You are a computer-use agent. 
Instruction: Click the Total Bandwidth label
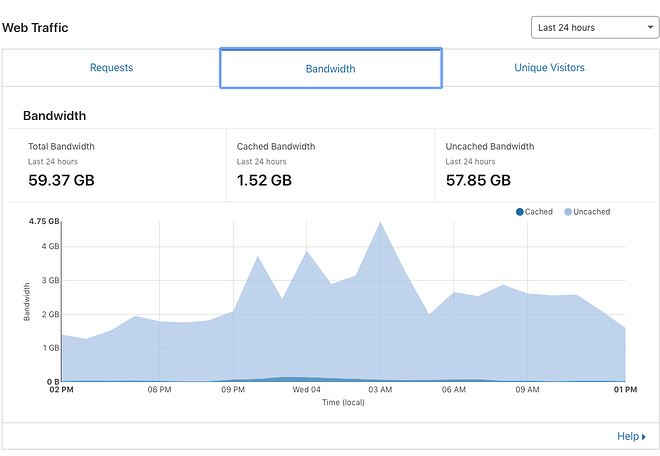point(61,147)
